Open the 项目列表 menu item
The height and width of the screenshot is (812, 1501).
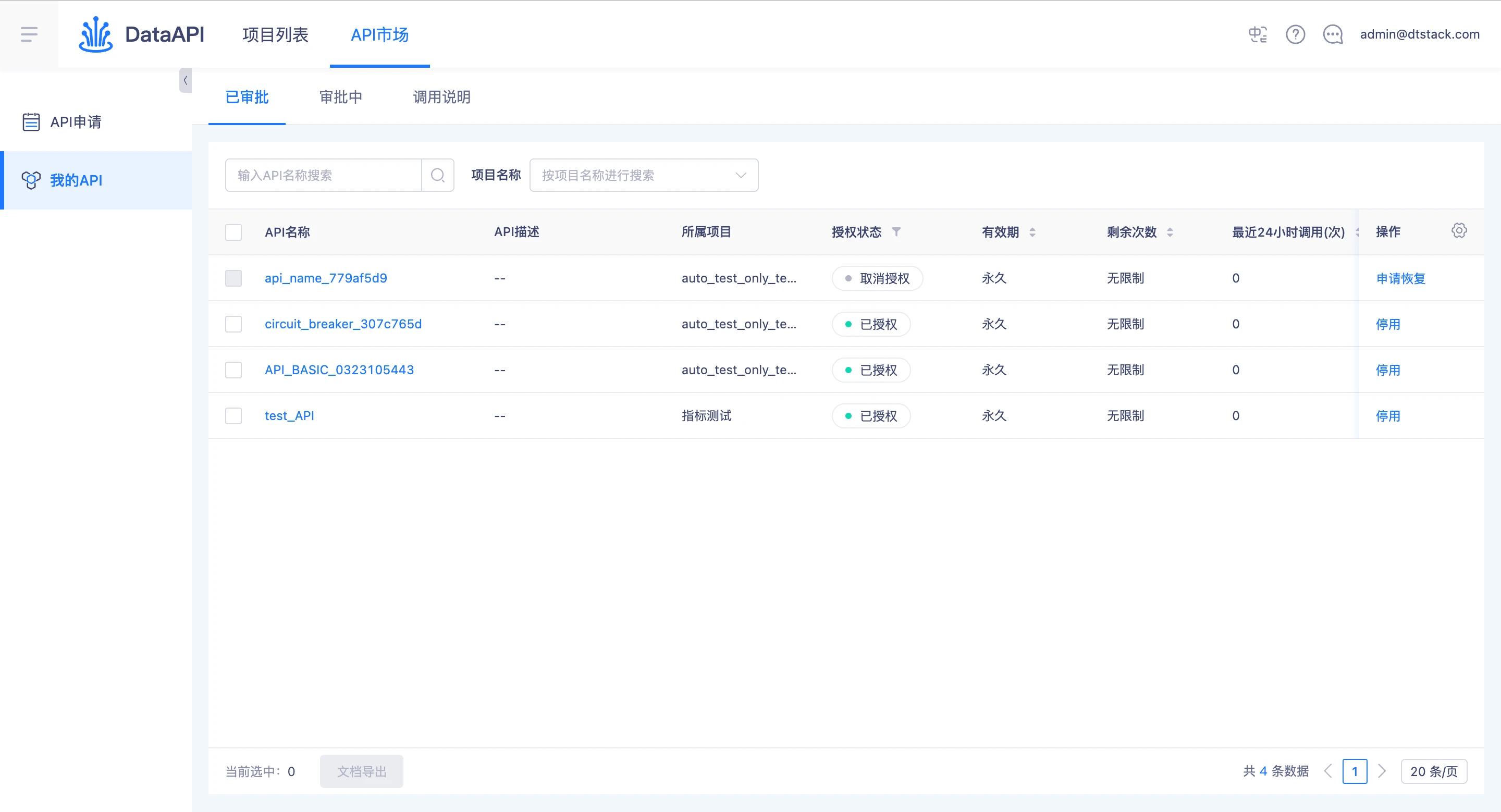[275, 34]
